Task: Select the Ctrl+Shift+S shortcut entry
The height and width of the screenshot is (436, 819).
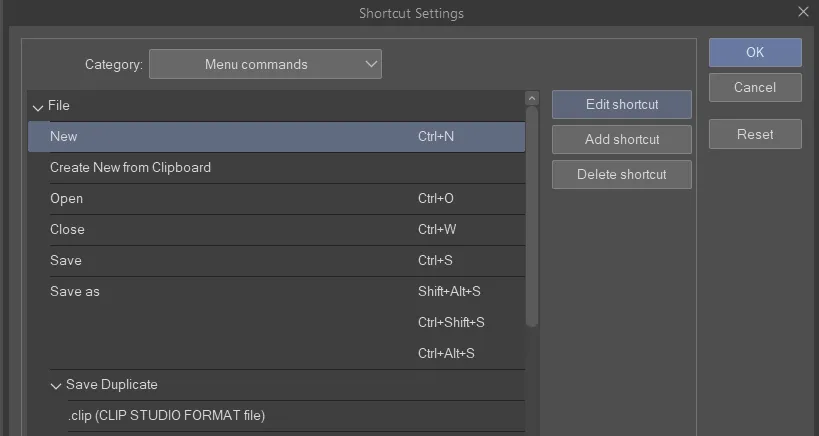Action: pos(451,322)
